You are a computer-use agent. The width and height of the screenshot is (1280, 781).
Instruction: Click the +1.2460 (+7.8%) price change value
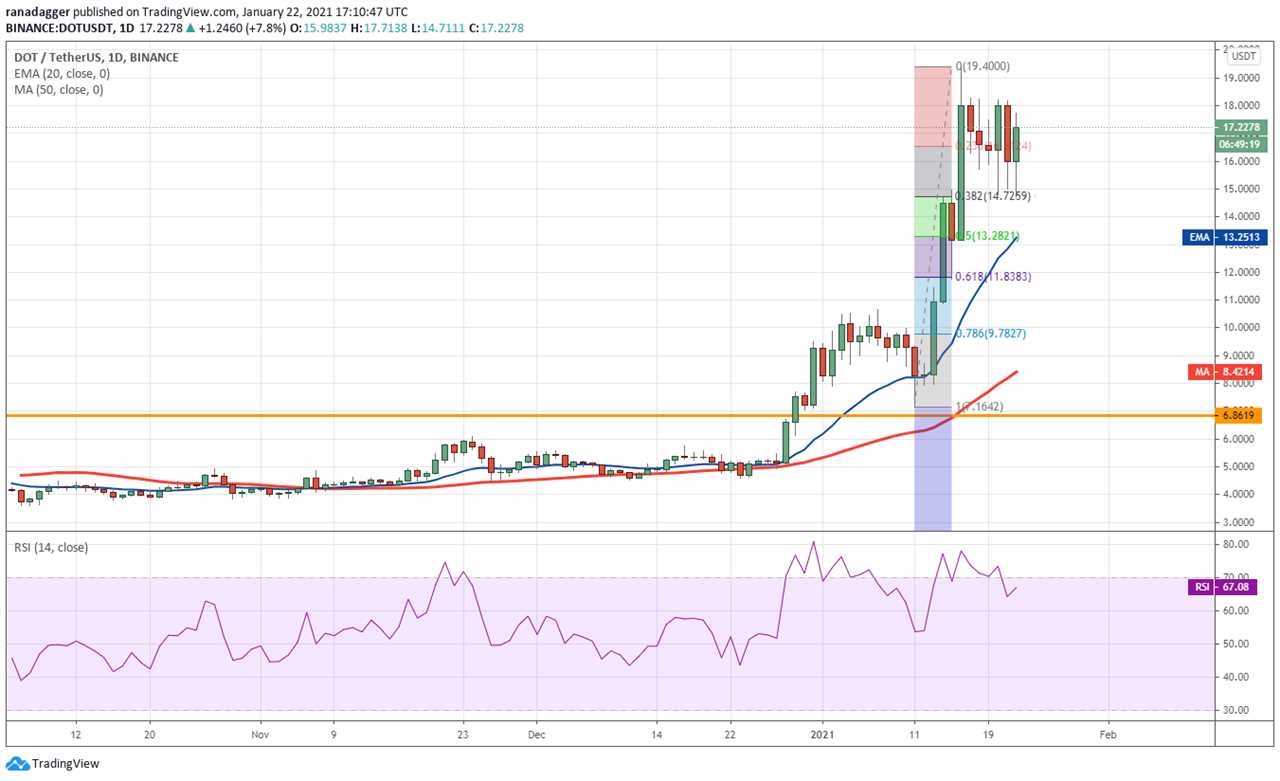coord(241,28)
